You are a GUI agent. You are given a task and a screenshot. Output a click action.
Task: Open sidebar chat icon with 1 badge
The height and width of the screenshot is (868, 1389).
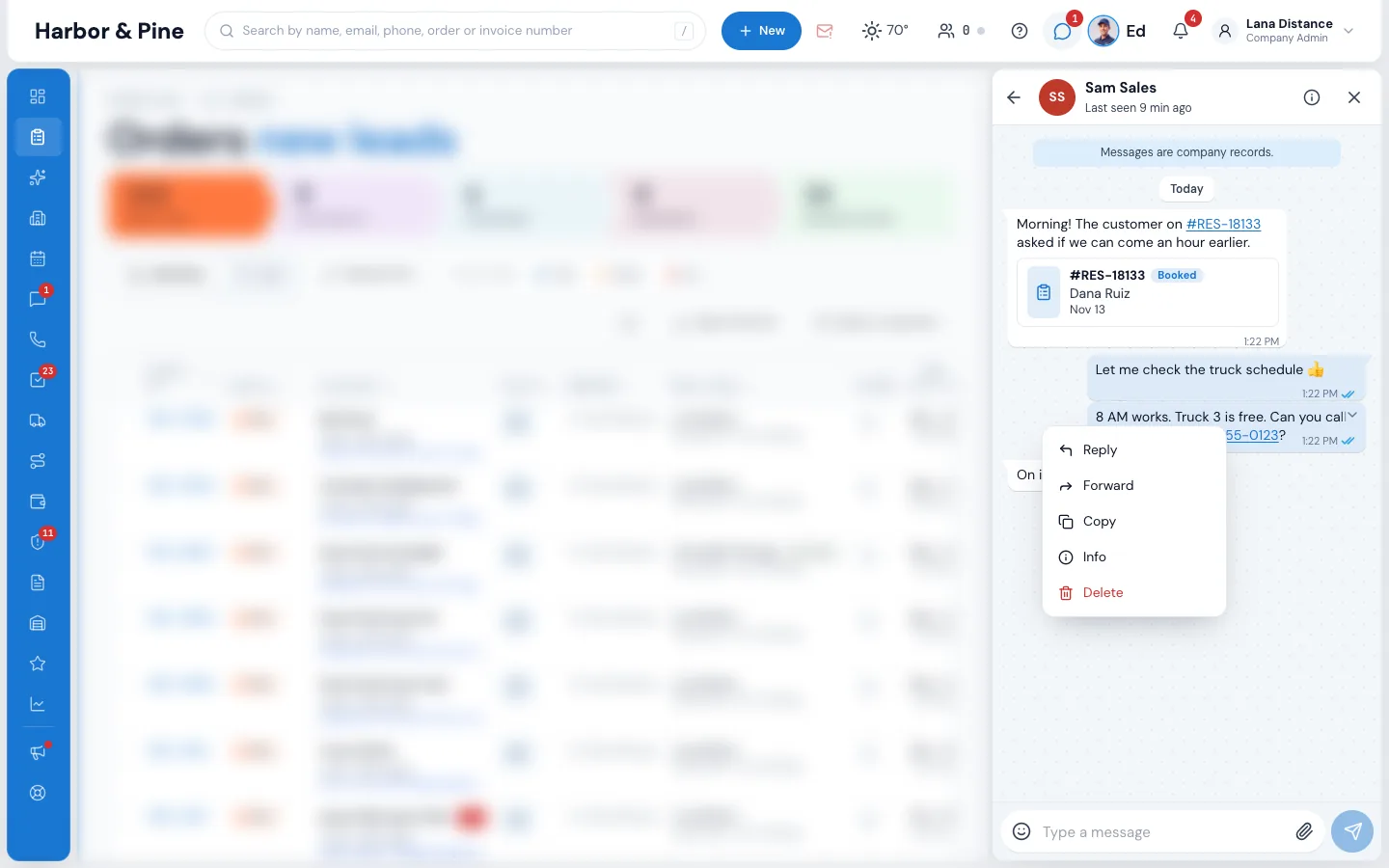point(38,299)
